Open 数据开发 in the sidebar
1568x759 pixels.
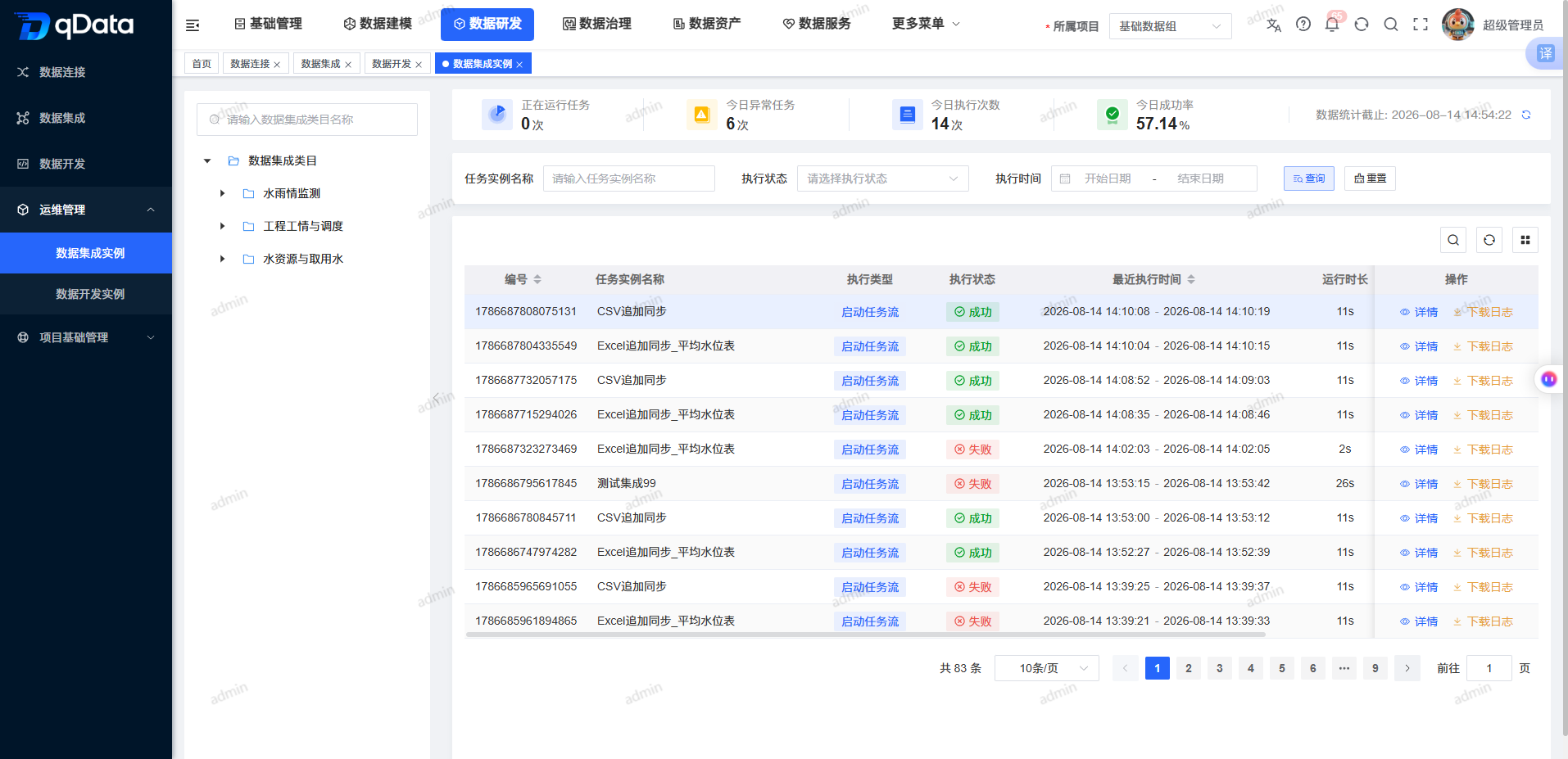(86, 164)
